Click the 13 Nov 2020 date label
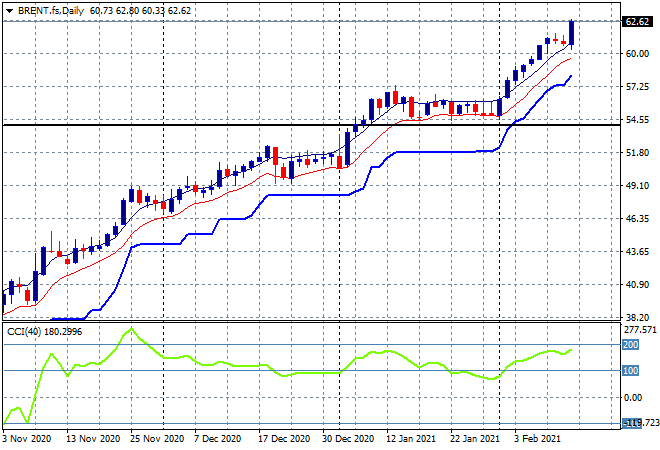 point(93,439)
